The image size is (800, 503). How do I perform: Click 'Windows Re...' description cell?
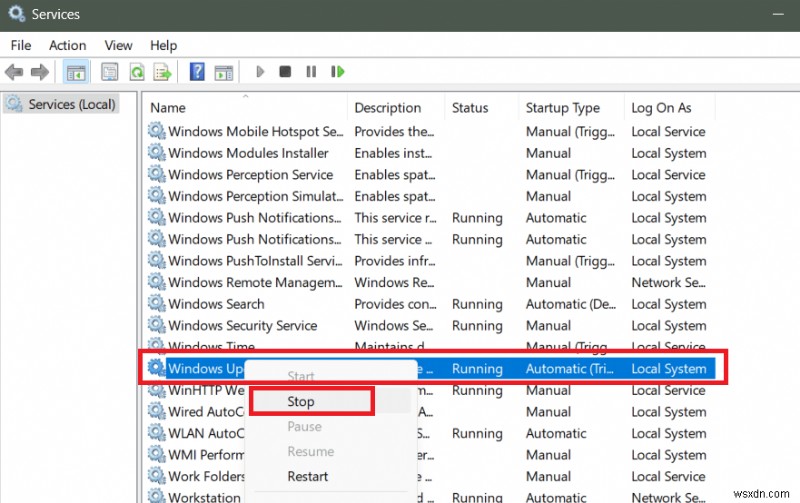pyautogui.click(x=394, y=282)
